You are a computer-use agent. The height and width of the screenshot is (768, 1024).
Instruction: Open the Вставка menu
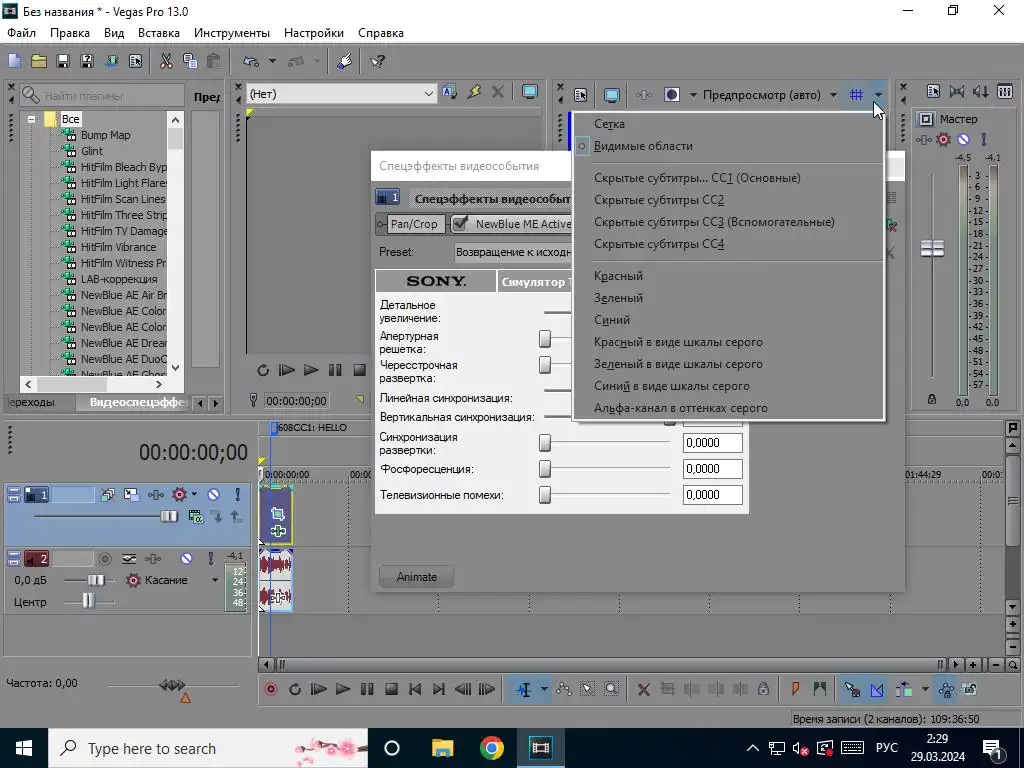(159, 33)
